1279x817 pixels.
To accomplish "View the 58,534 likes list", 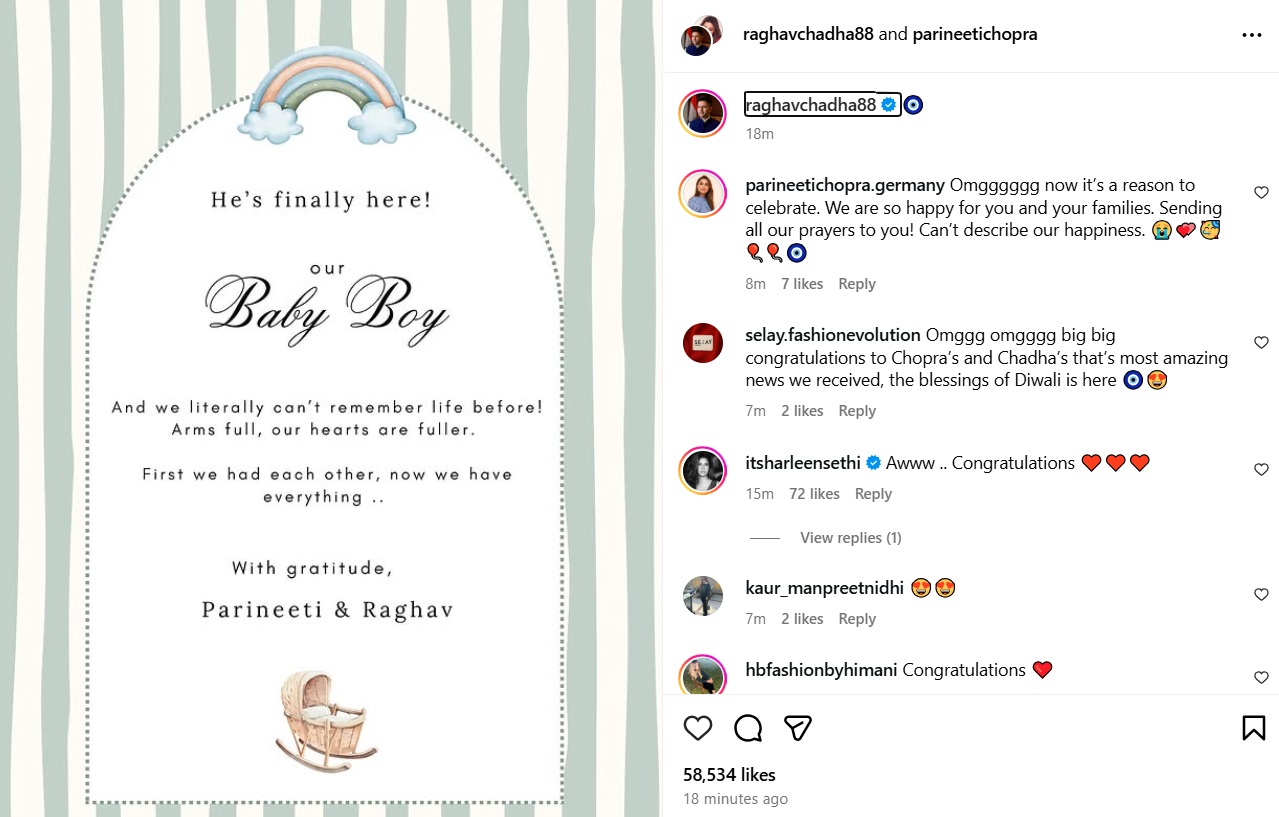I will pos(730,775).
